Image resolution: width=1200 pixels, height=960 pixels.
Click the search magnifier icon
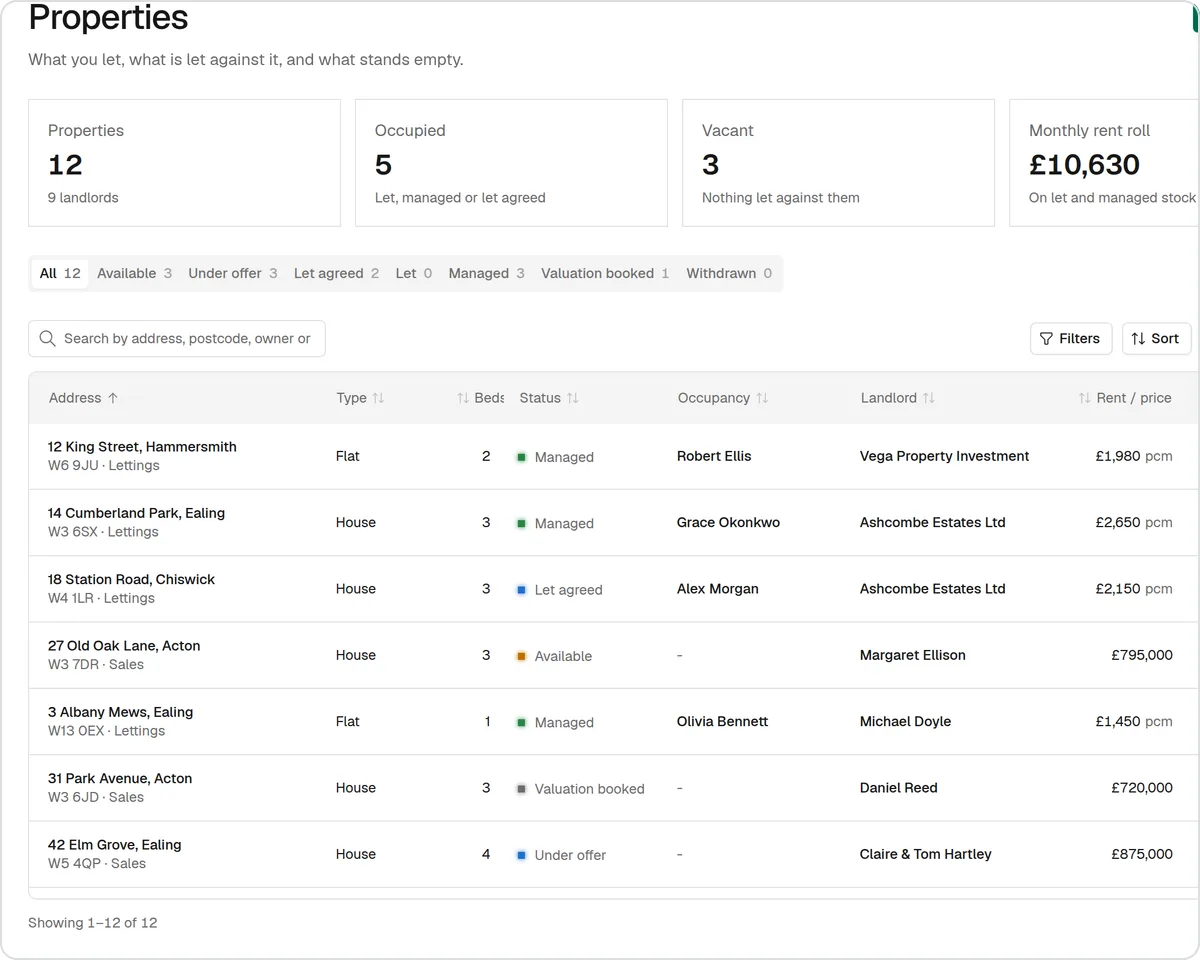pos(47,339)
